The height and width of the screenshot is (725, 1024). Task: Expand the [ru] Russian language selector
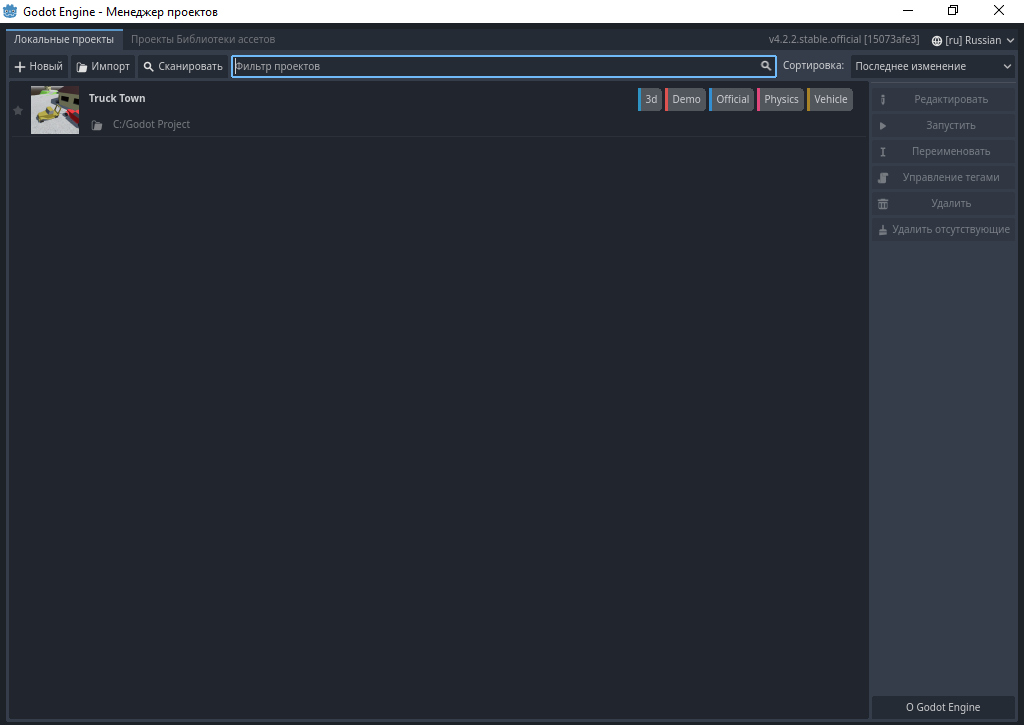(x=972, y=40)
